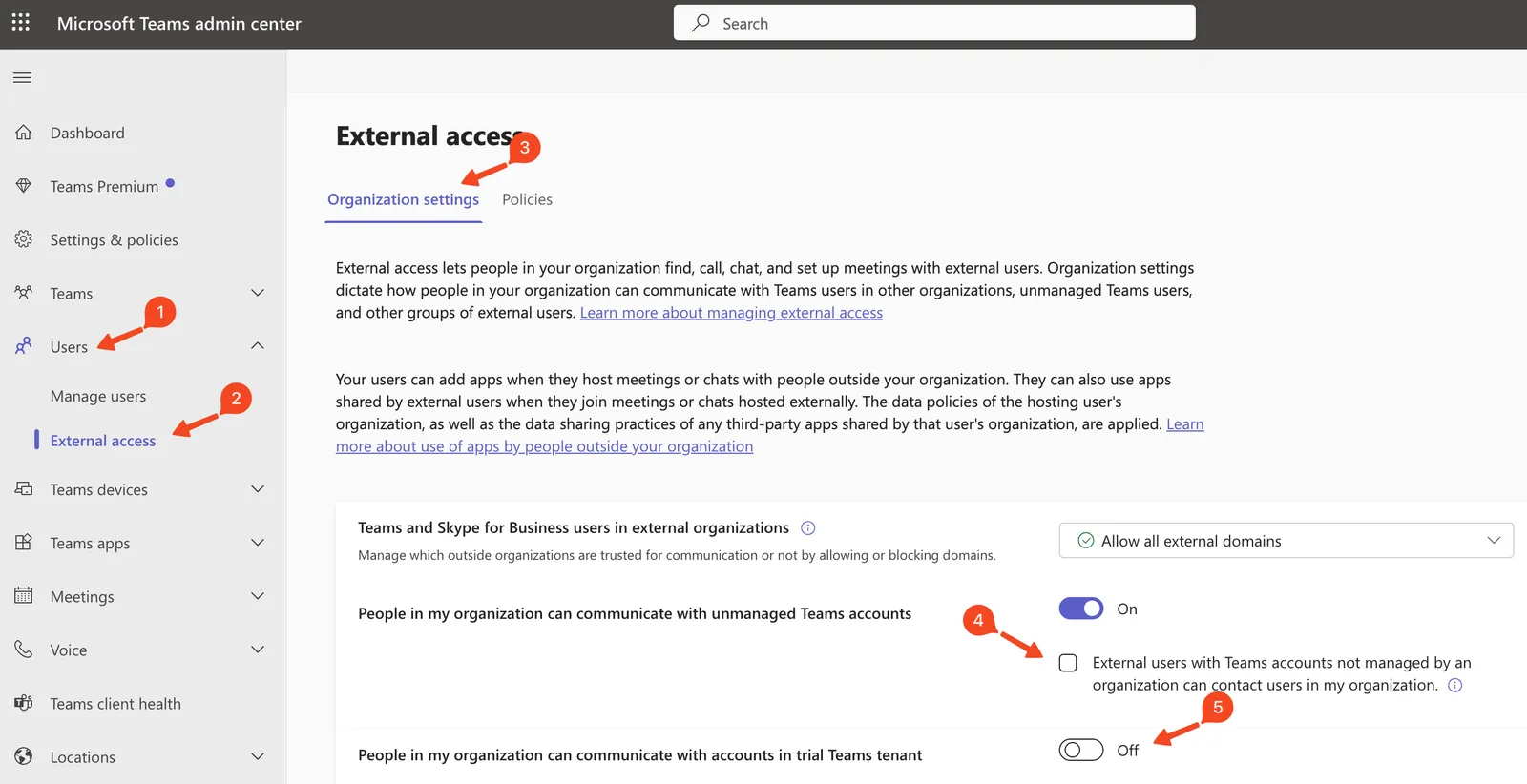
Task: Click unmanaged Teams accounts setting label
Action: pyautogui.click(x=635, y=613)
